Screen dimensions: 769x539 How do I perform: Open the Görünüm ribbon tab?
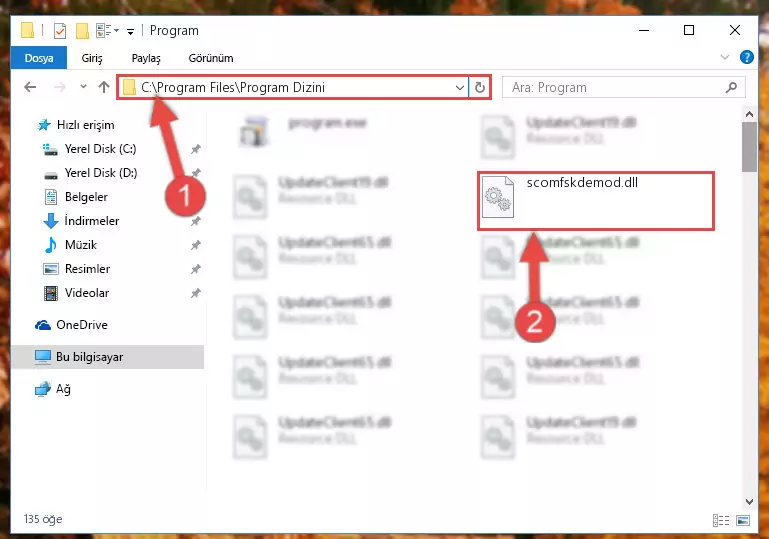click(x=211, y=58)
